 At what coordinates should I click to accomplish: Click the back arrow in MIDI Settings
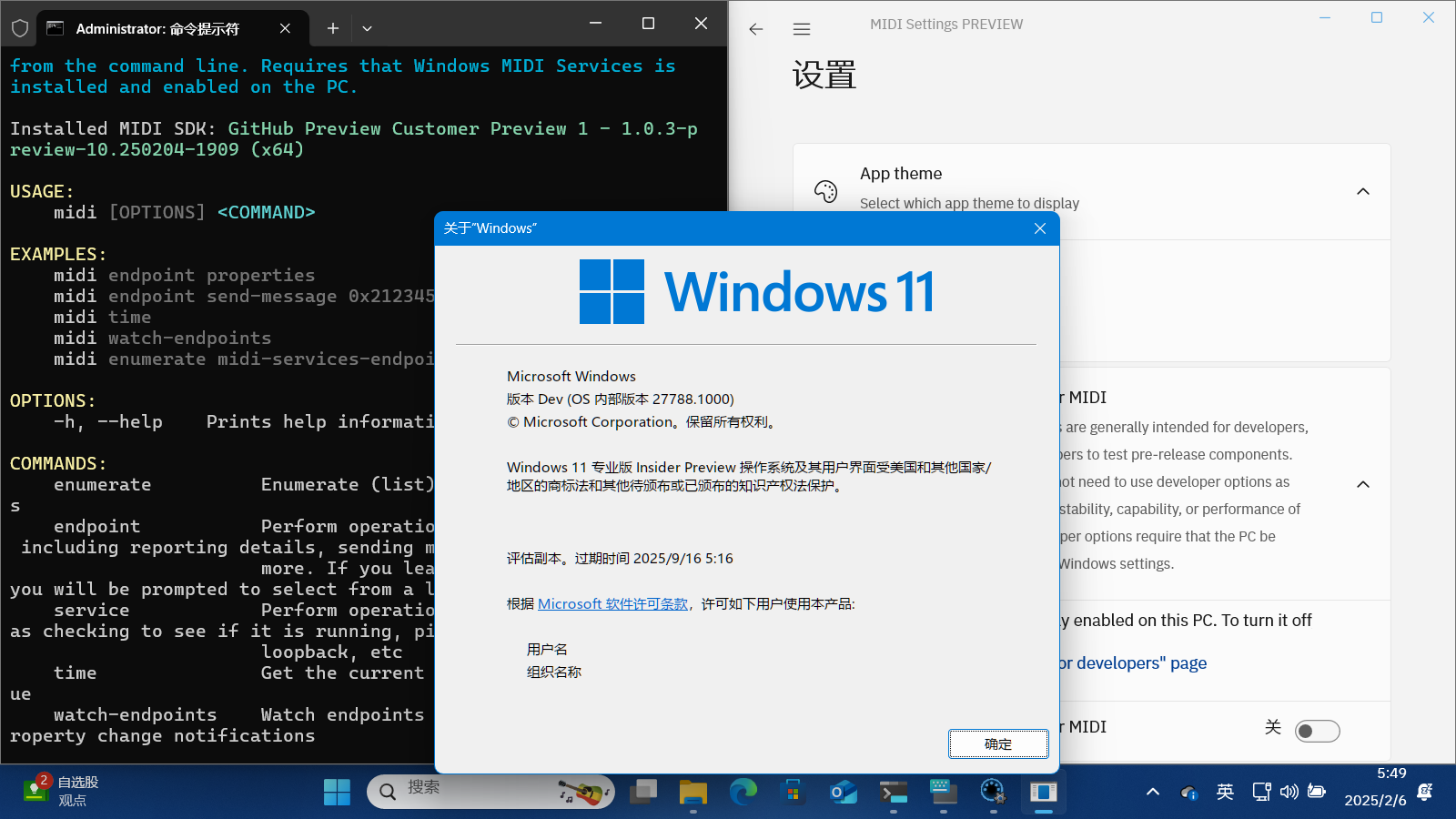click(x=755, y=29)
